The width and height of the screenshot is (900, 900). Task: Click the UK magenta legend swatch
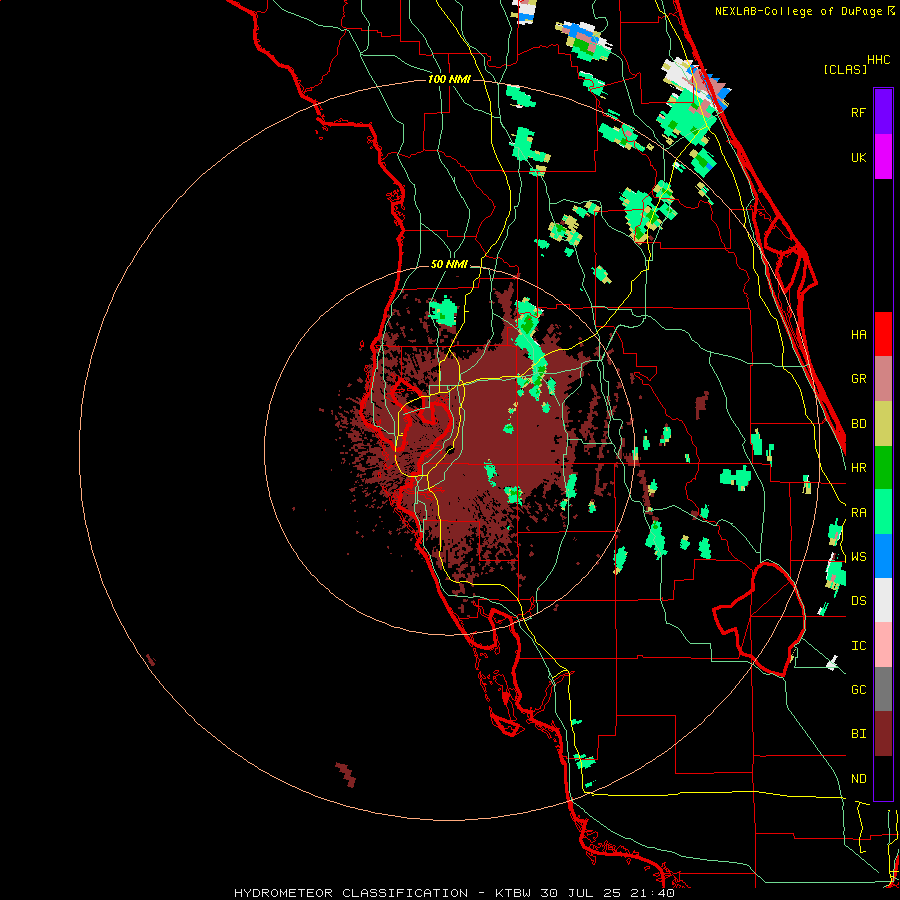tap(883, 157)
